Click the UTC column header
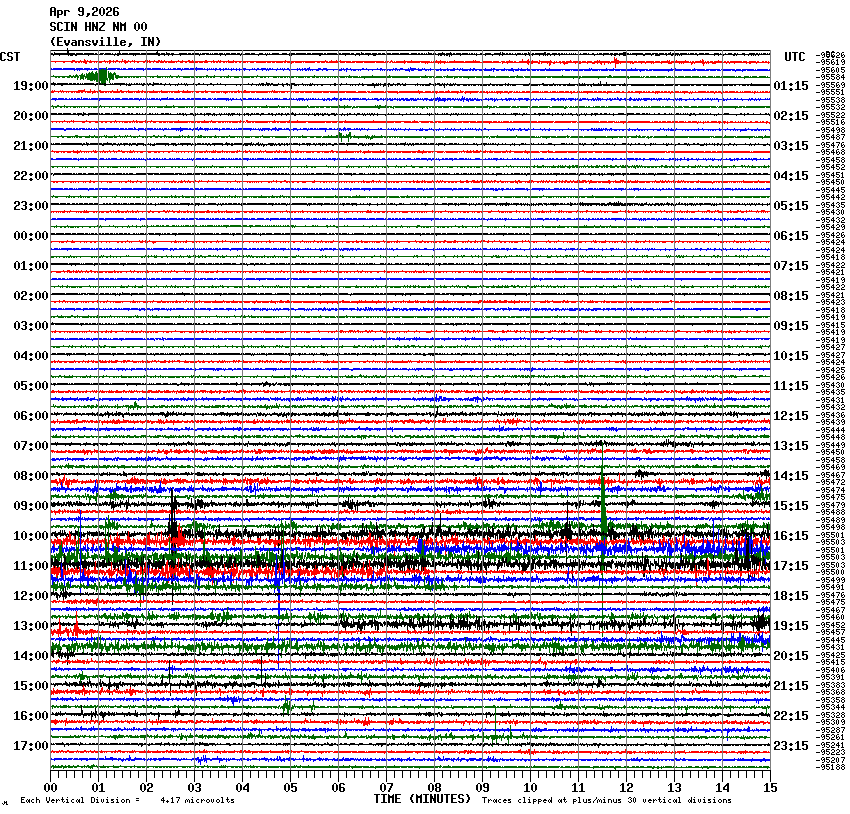Screen dimensions: 850x814 (794, 57)
